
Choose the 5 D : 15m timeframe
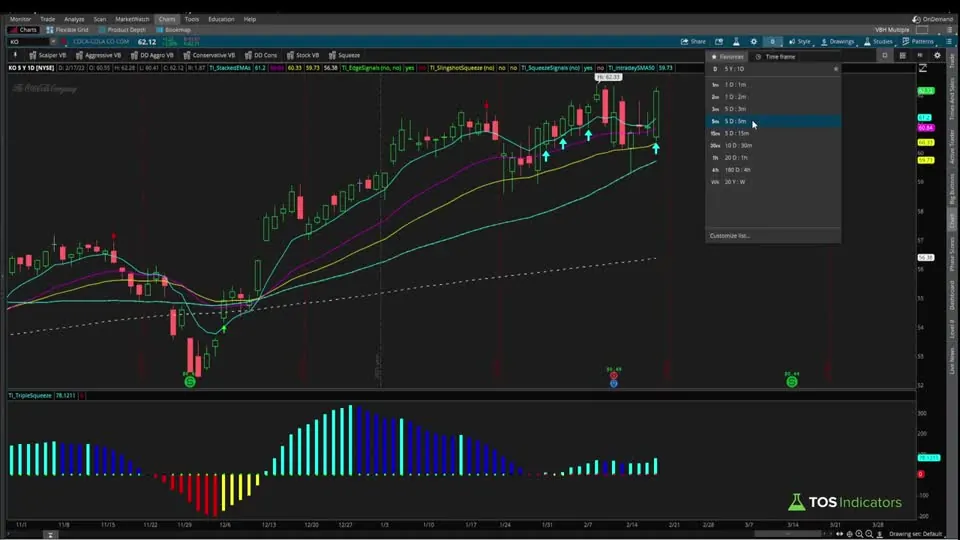click(773, 133)
